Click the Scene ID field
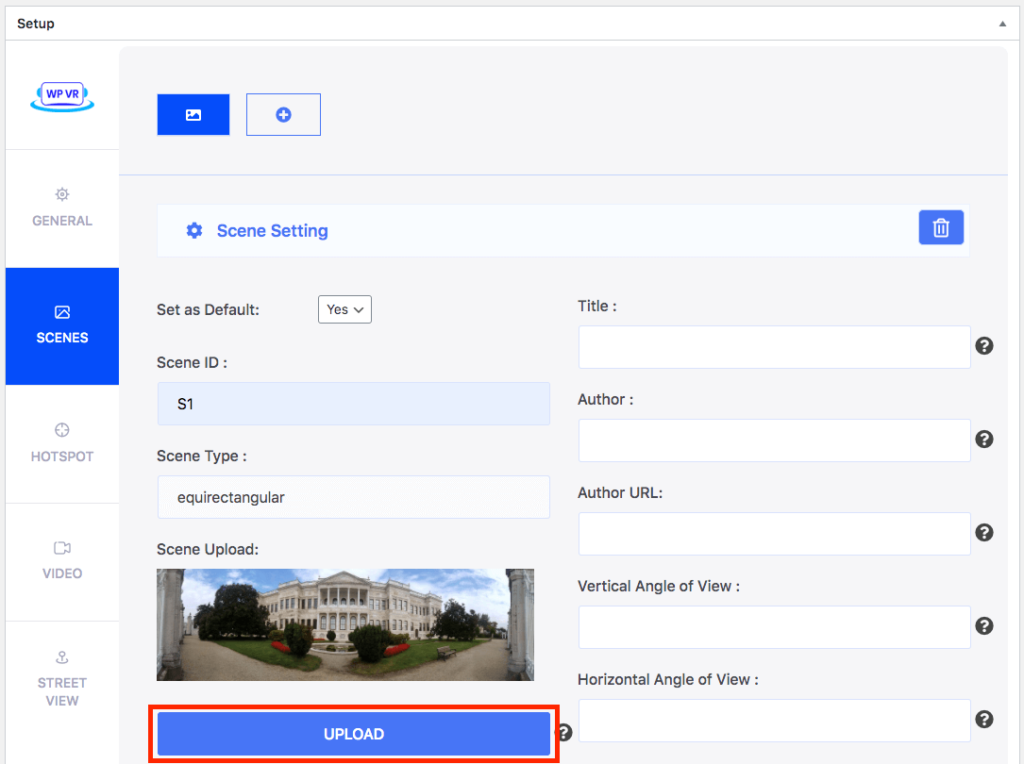This screenshot has height=764, width=1024. pyautogui.click(x=353, y=404)
